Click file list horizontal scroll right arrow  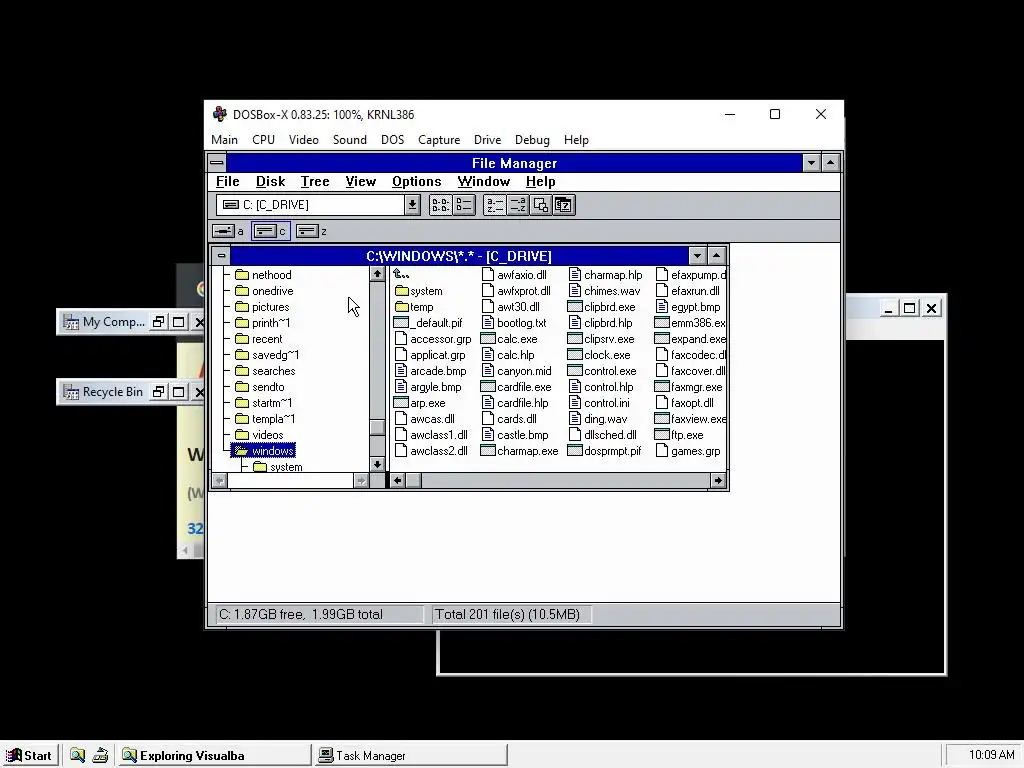(x=717, y=481)
